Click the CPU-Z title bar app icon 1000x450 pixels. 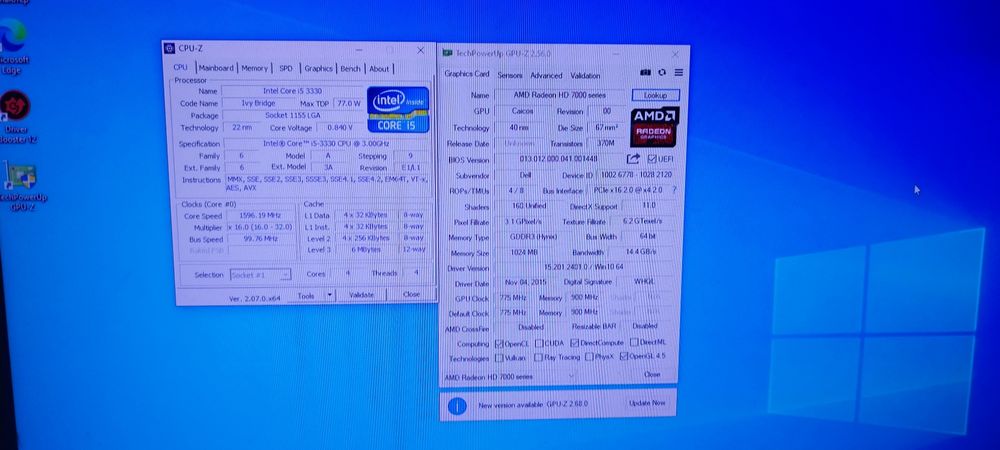pos(169,48)
